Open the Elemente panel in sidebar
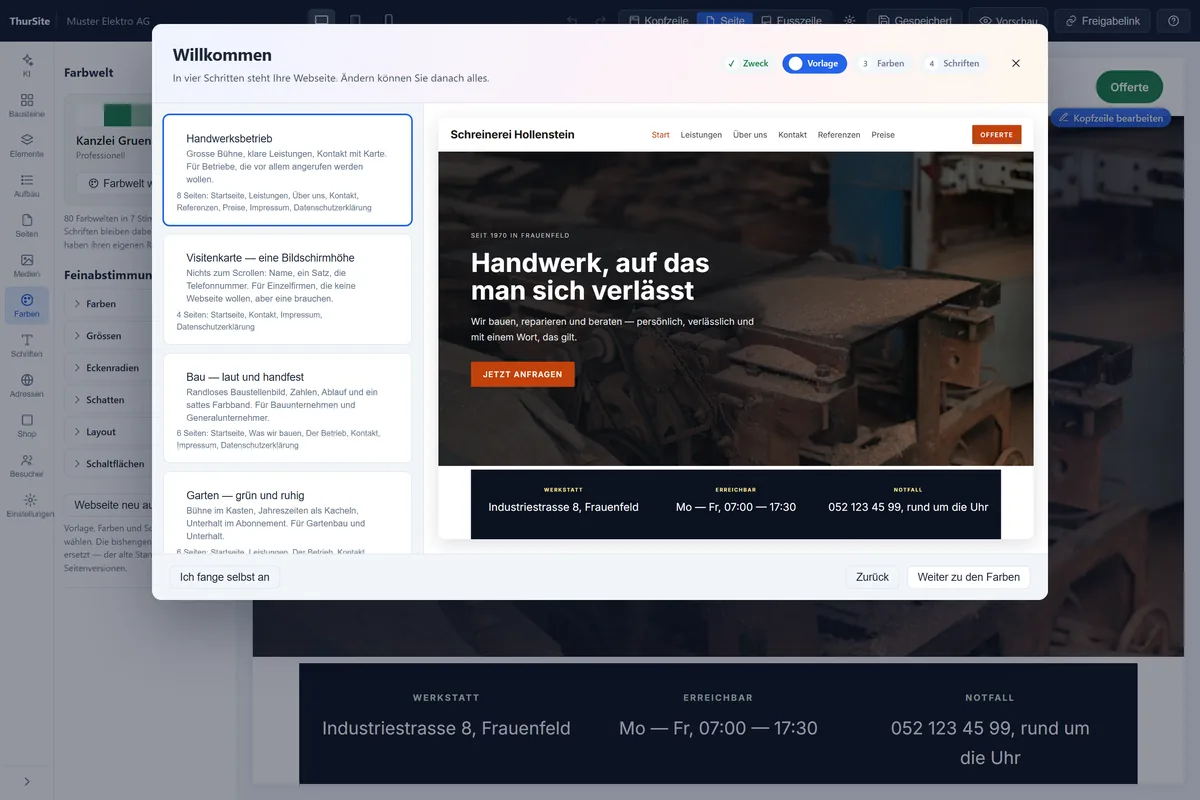Screen dimensions: 1200x800 pyautogui.click(x=27, y=146)
